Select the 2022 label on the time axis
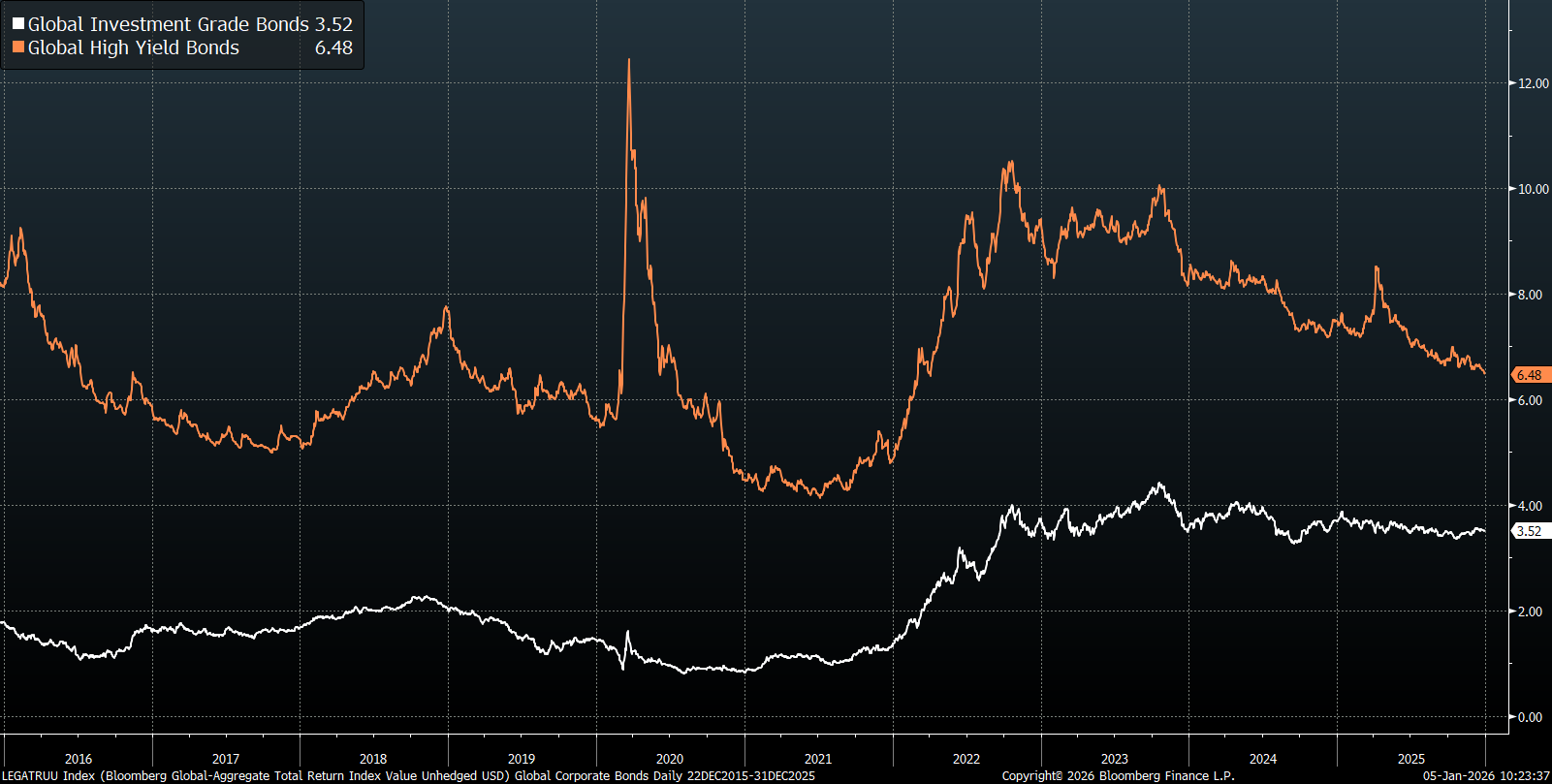 tap(966, 759)
